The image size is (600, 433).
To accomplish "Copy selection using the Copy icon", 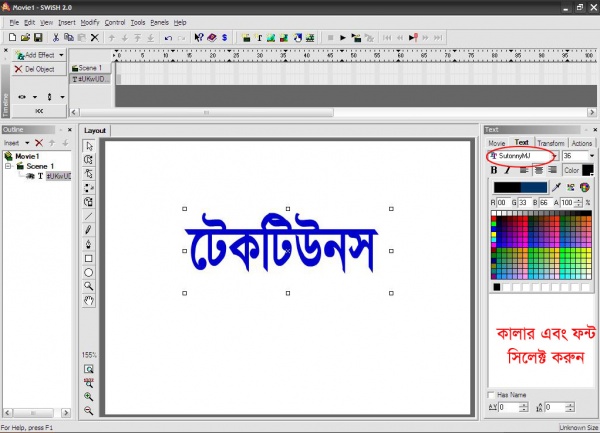I will click(x=69, y=37).
